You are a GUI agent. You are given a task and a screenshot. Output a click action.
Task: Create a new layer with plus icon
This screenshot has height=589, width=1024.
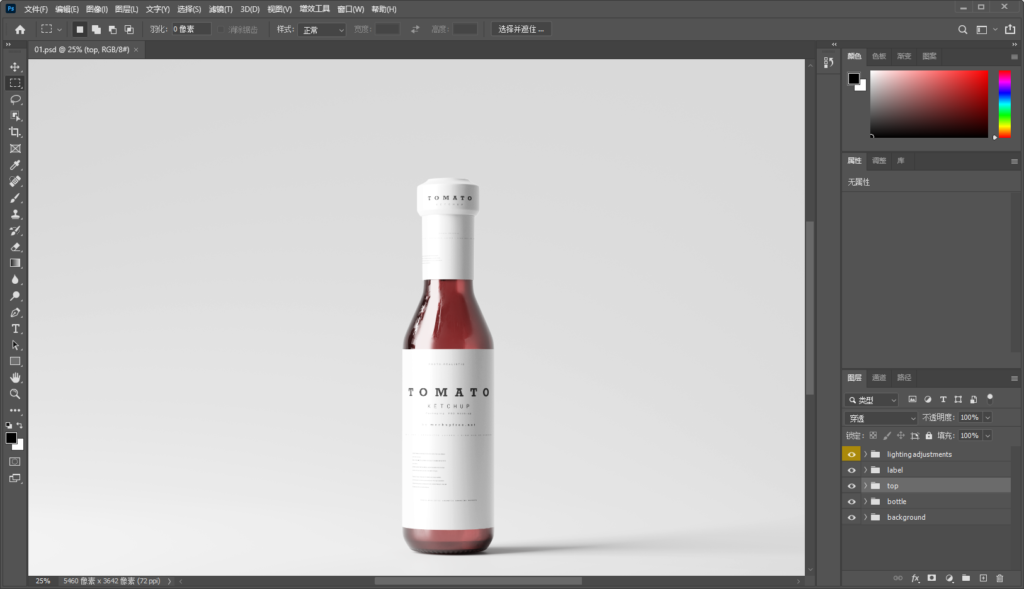pyautogui.click(x=983, y=578)
